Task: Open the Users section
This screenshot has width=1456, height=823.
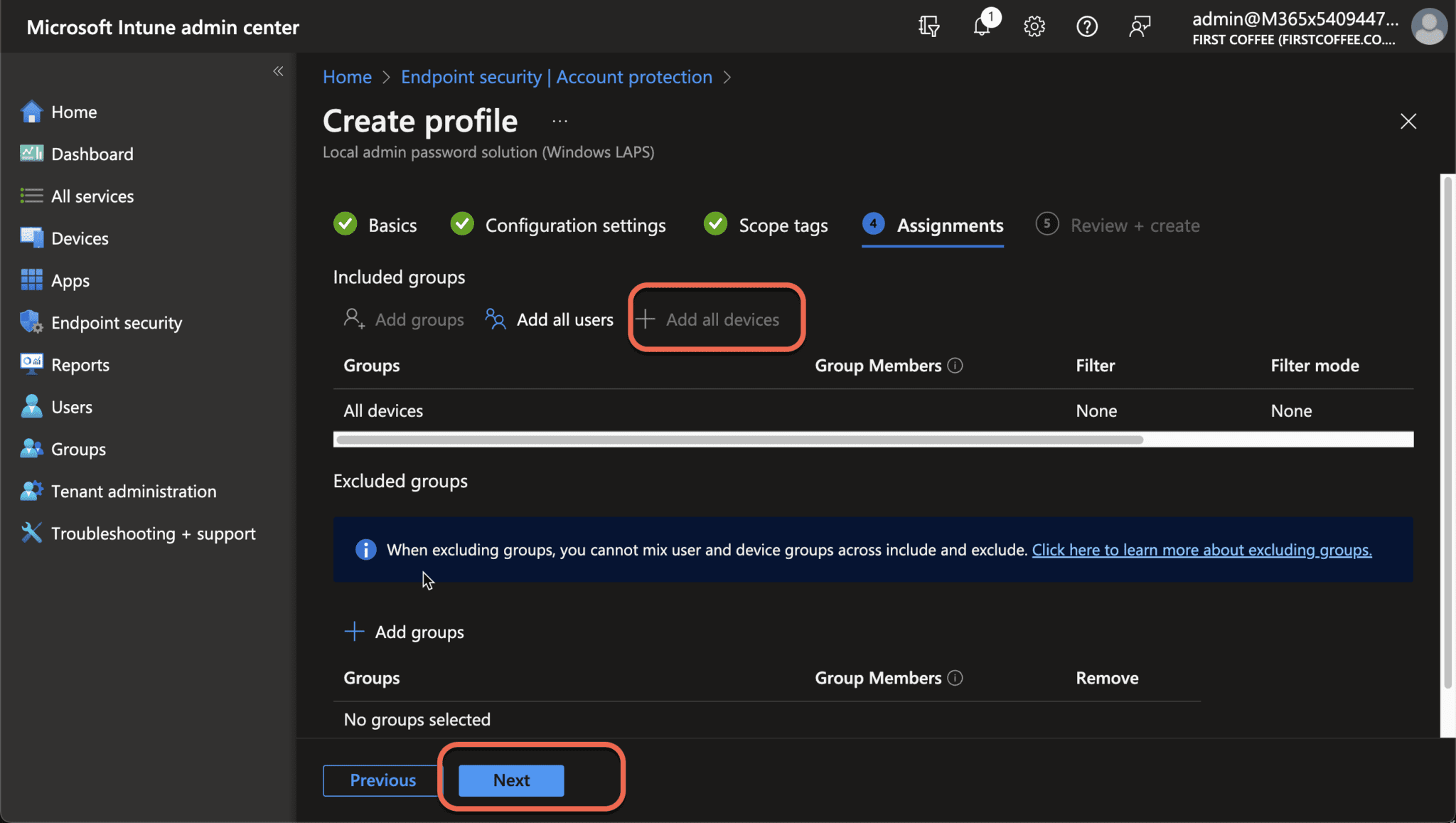Action: 71,406
